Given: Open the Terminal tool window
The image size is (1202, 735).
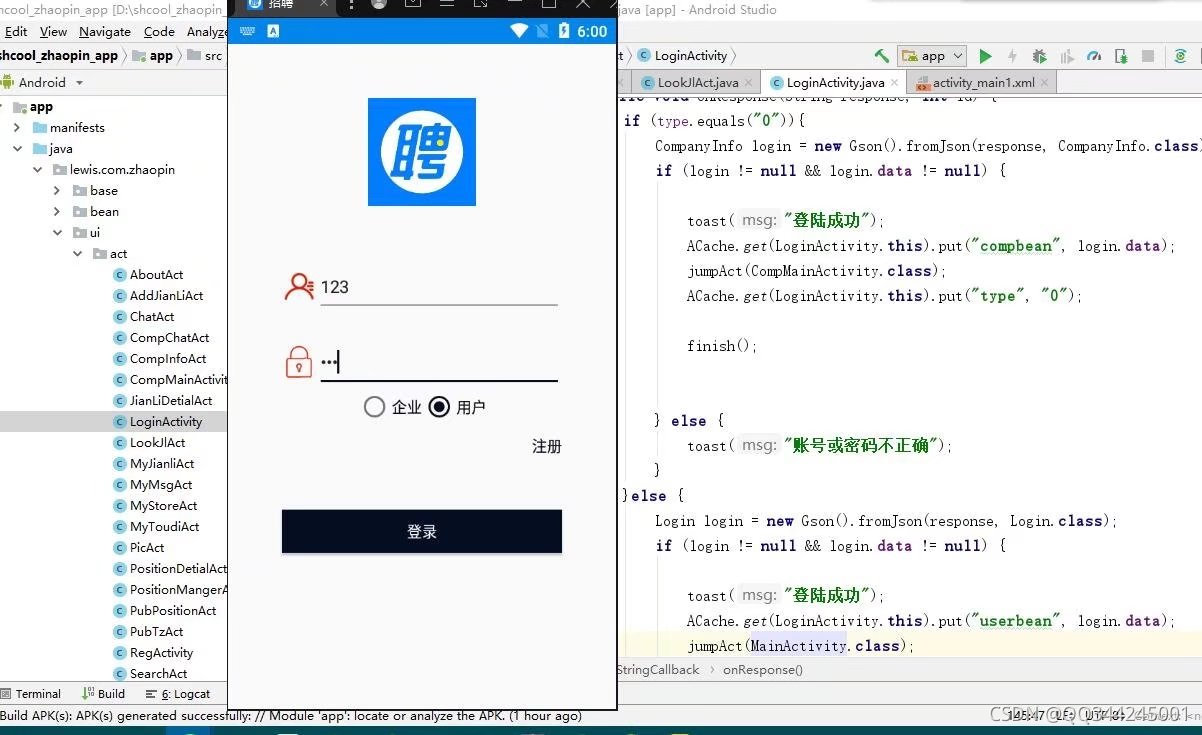Looking at the screenshot, I should (x=31, y=694).
